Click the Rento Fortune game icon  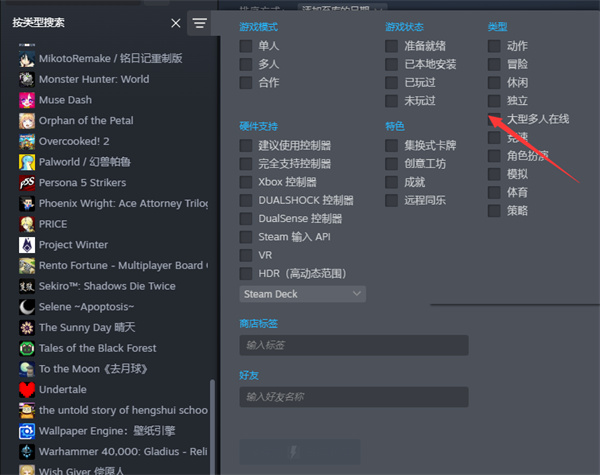coord(27,265)
